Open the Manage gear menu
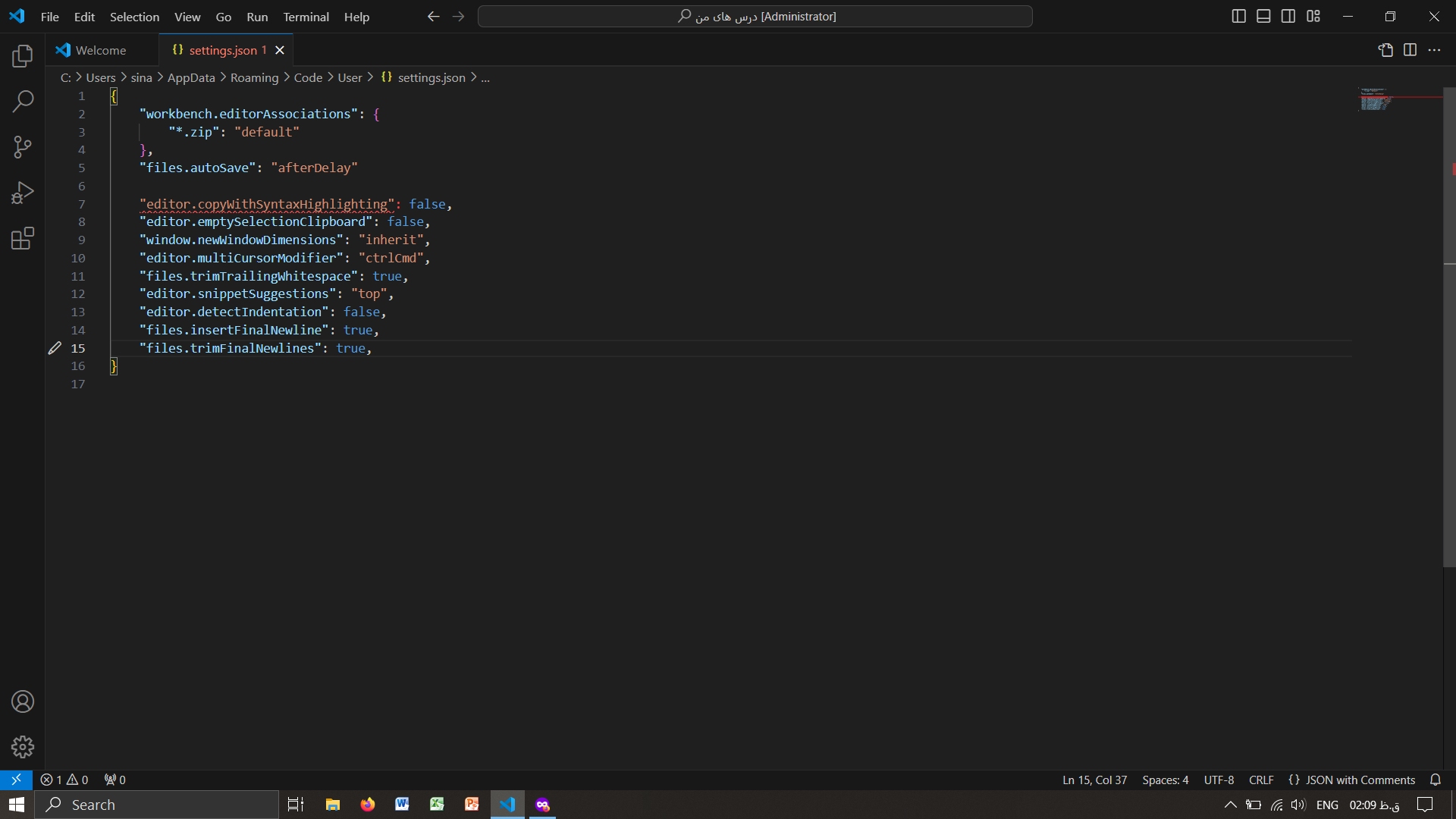 [23, 747]
